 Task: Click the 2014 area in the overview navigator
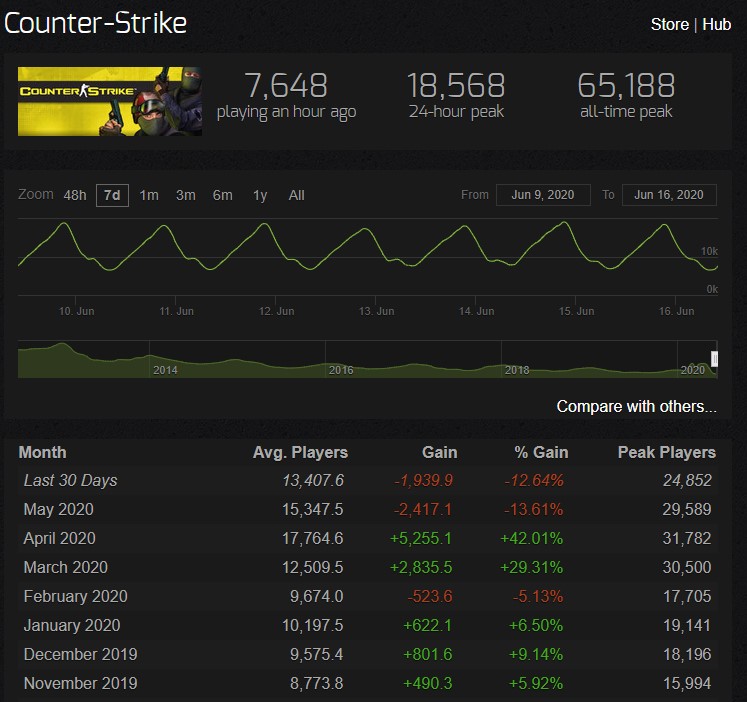165,370
